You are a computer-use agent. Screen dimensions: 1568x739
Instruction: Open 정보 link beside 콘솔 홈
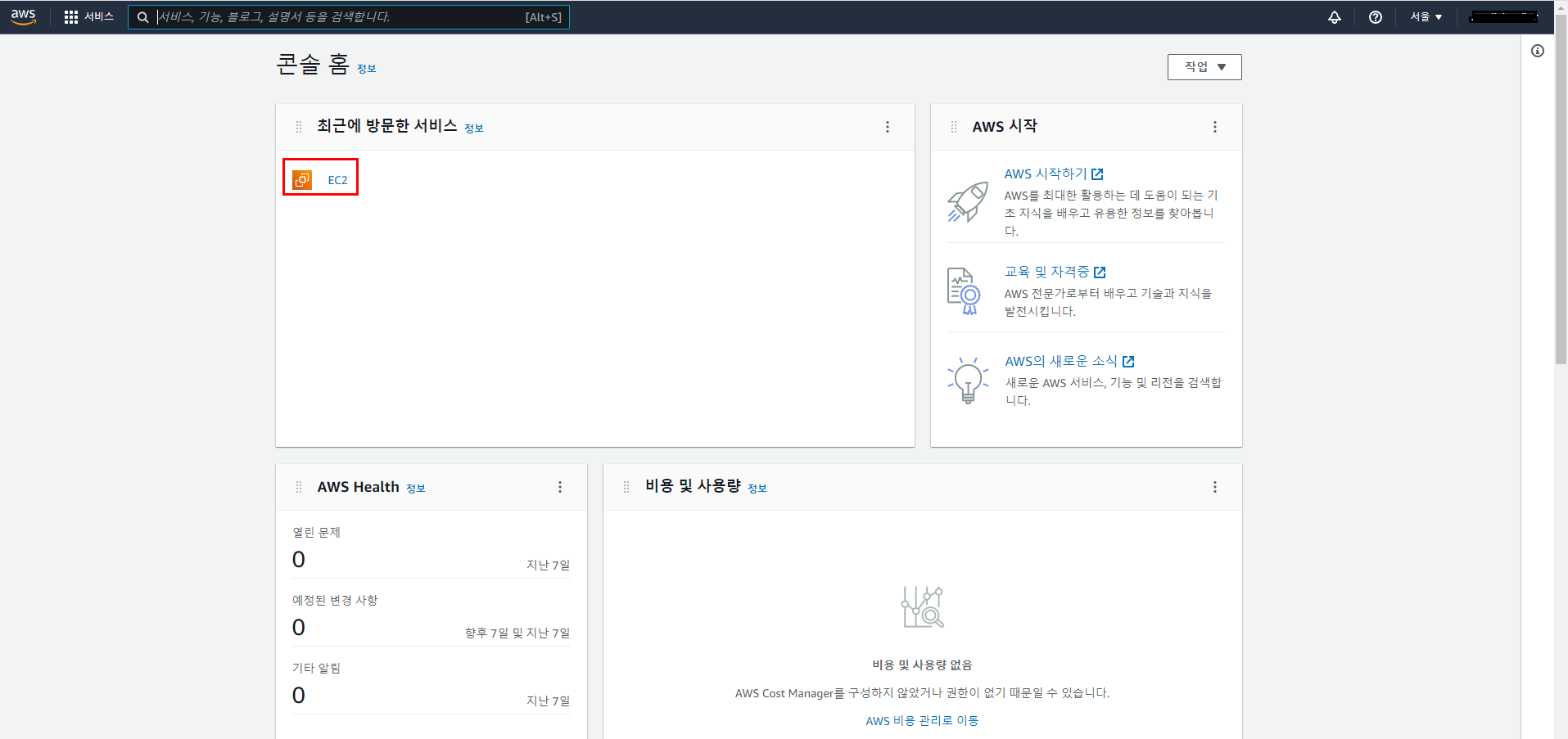(x=366, y=69)
